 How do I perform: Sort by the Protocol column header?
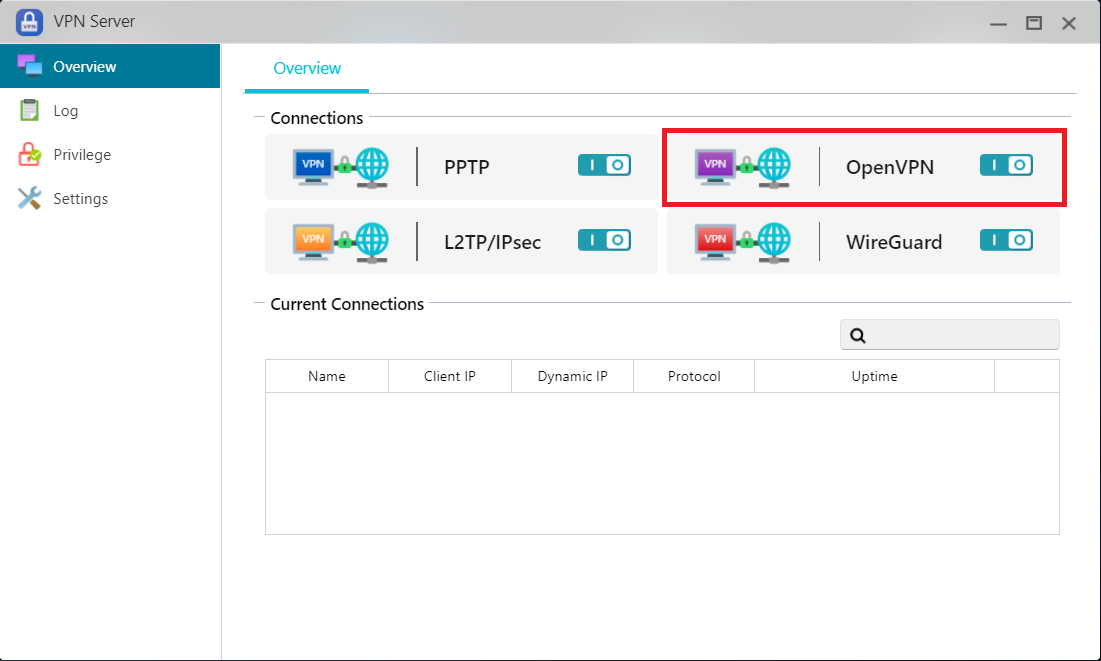coord(694,377)
